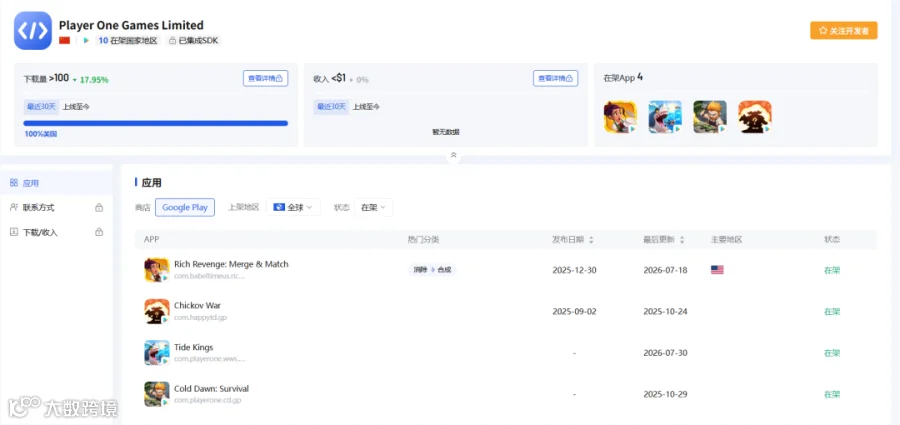Click lock icon beside 联系方式 in sidebar
This screenshot has width=900, height=425.
99,207
